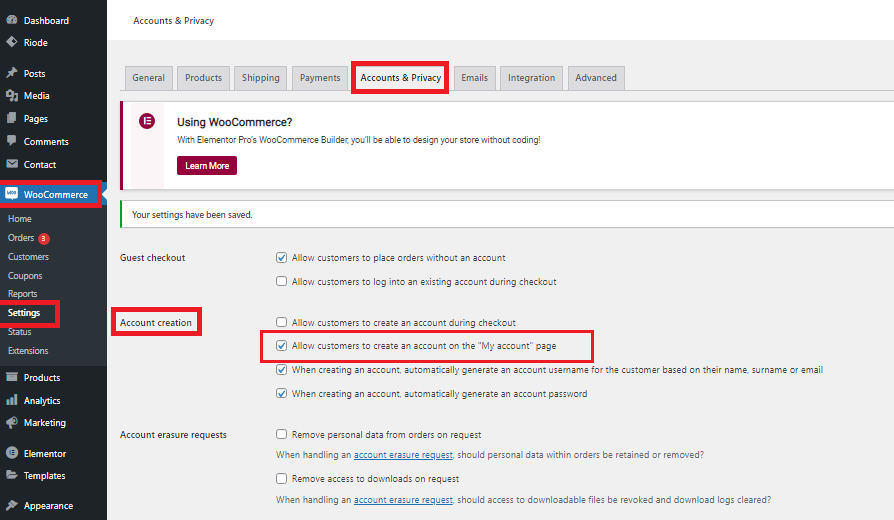Switch to the Payments tab
Image resolution: width=894 pixels, height=520 pixels.
tap(320, 78)
